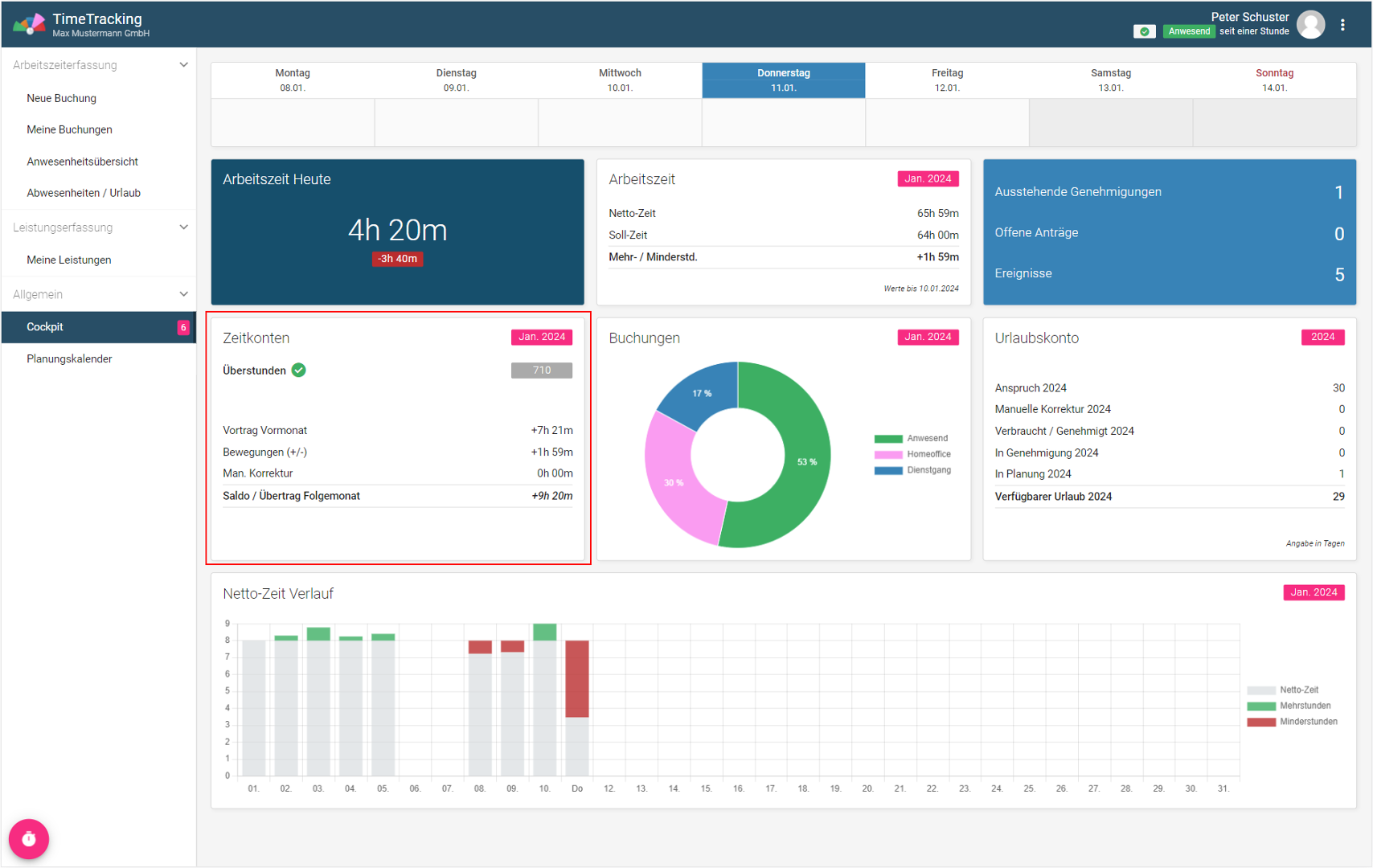
Task: Click the Jan. 2024 badge in Zeitkonten
Action: pos(541,337)
